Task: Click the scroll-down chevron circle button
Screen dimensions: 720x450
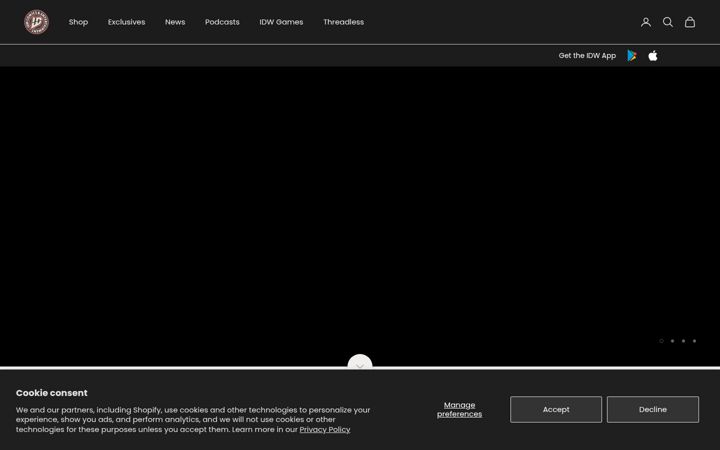Action: point(360,362)
